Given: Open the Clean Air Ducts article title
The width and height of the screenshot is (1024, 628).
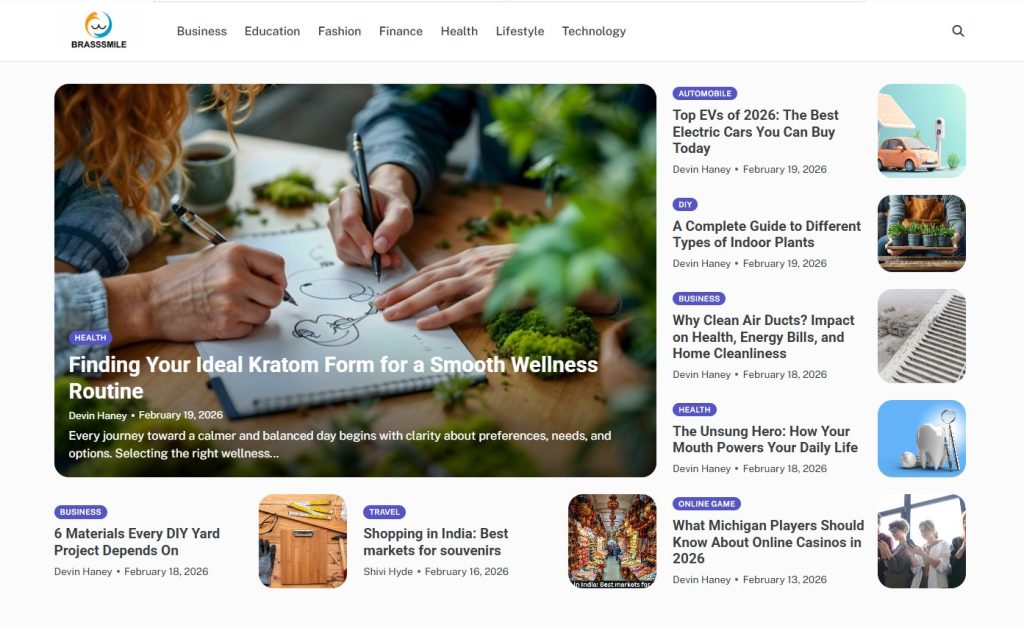Looking at the screenshot, I should pos(763,337).
